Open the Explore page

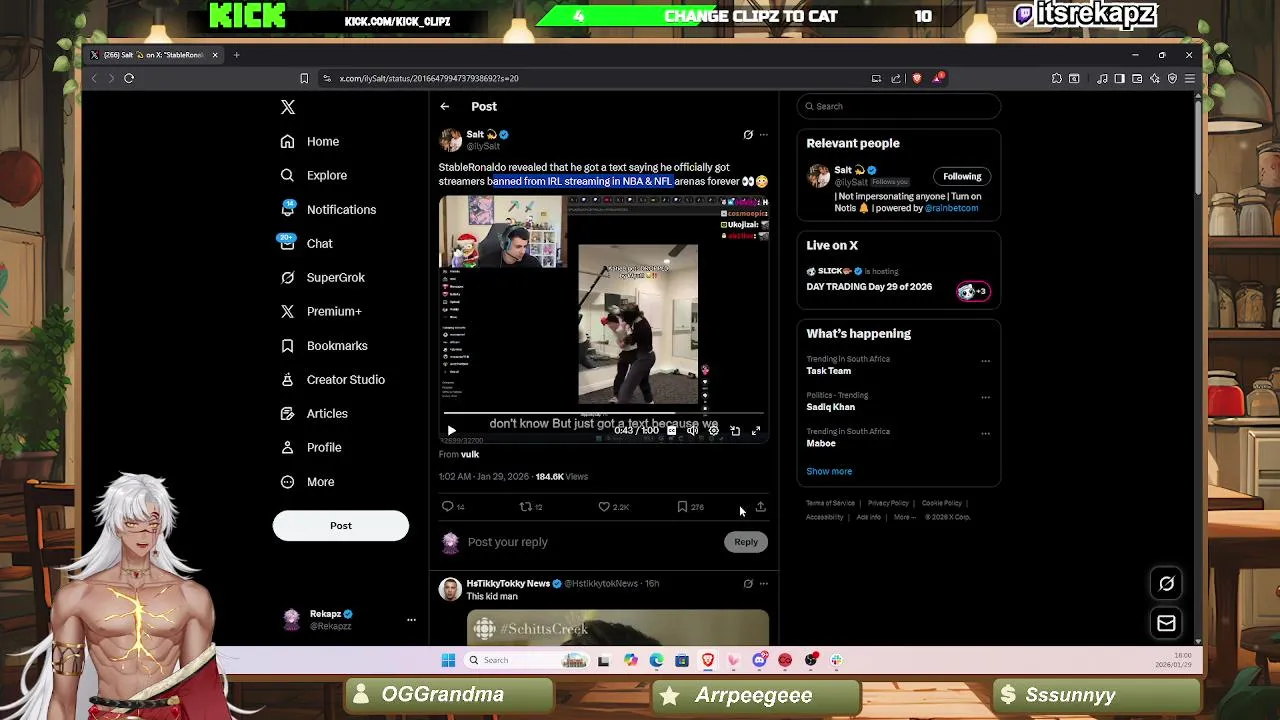point(314,176)
